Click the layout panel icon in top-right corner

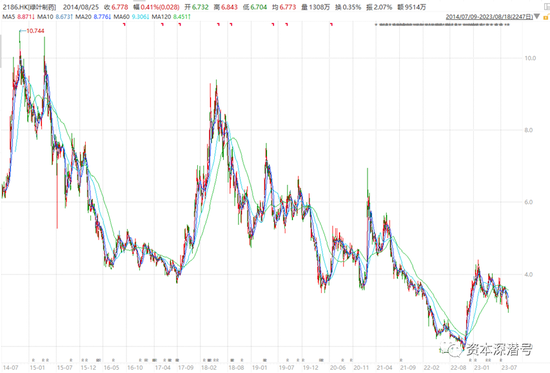546,7
